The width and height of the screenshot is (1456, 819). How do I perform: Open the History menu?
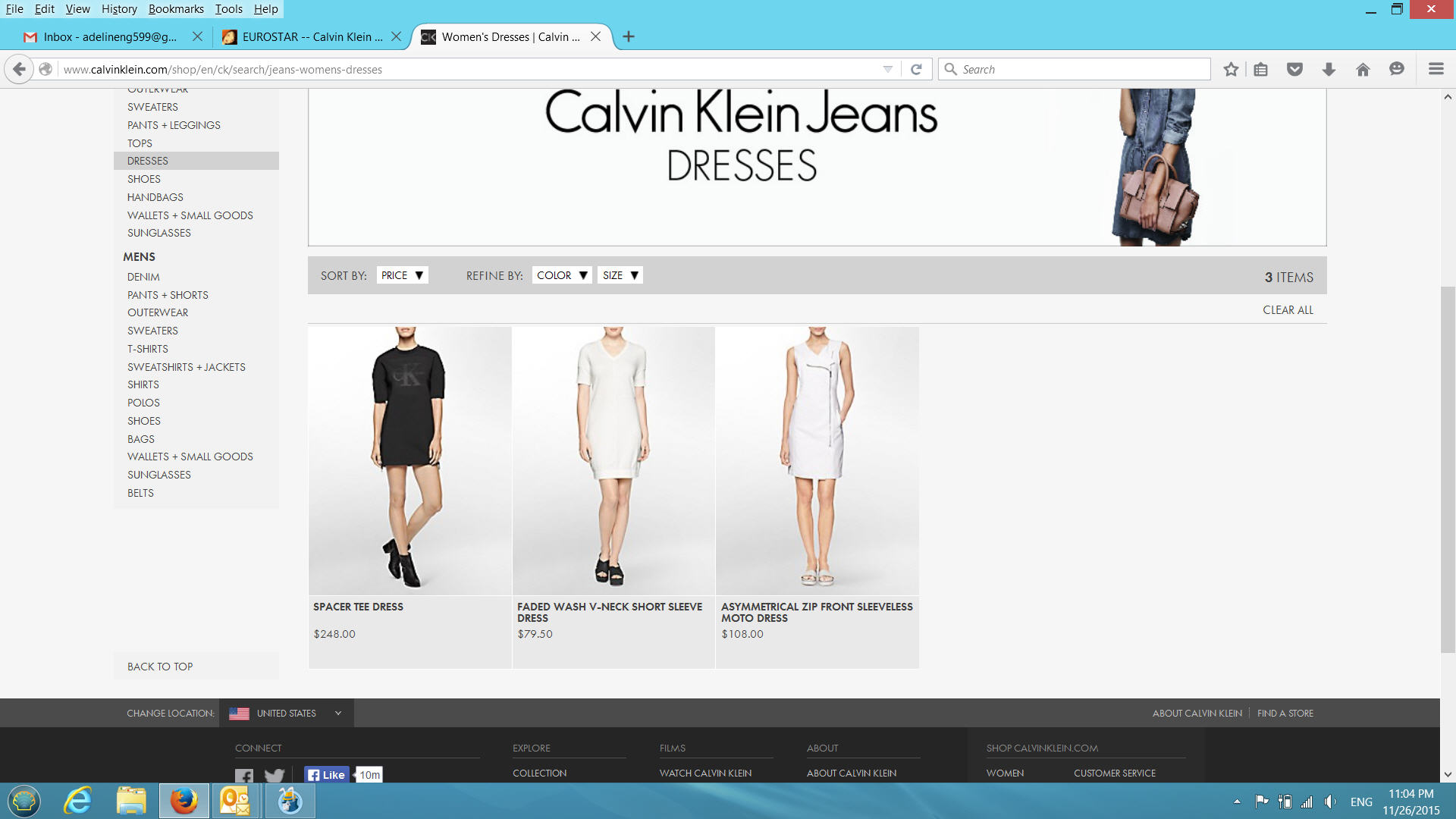tap(119, 9)
